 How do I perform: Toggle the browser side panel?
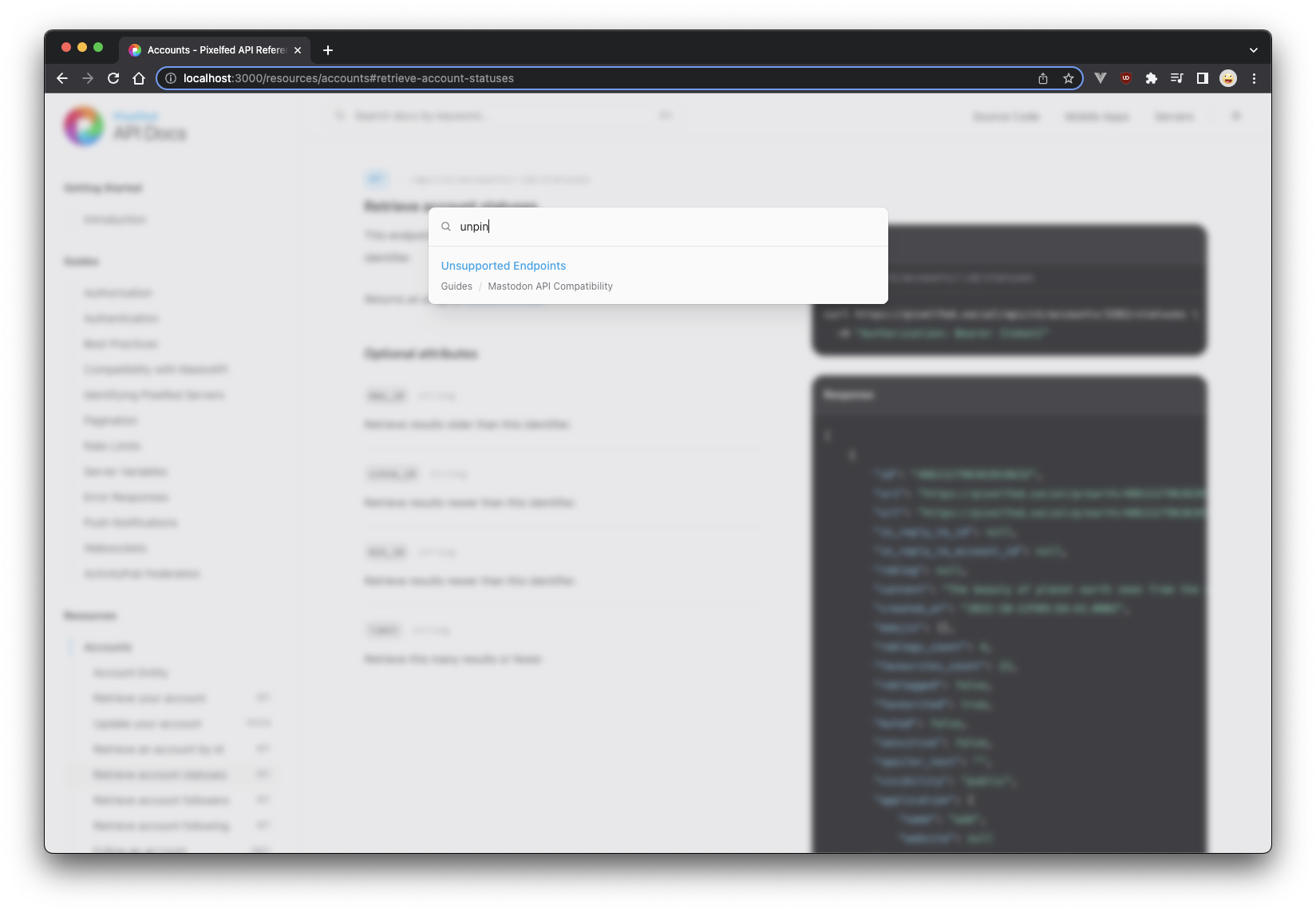(1203, 78)
